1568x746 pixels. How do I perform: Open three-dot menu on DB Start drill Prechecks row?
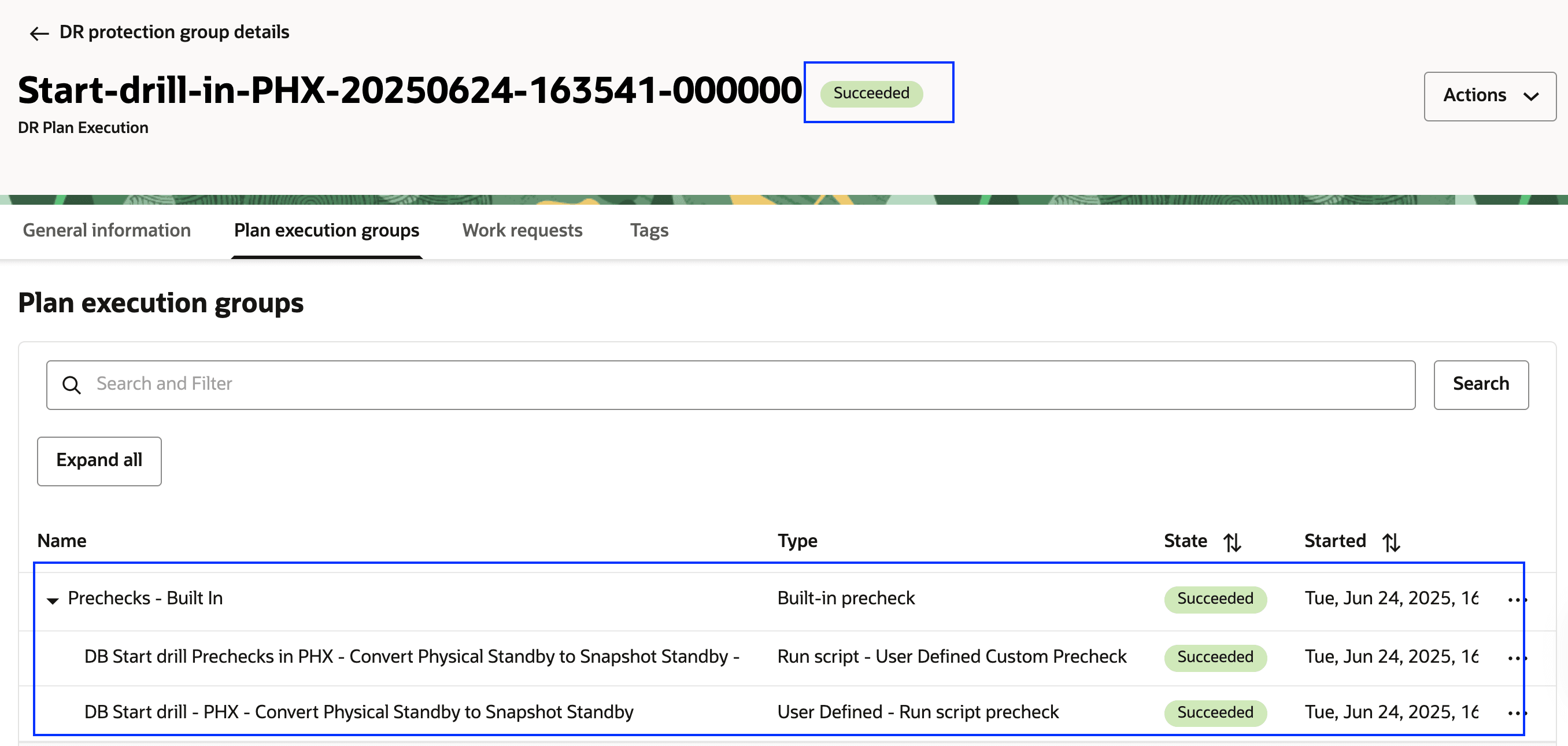pos(1517,658)
